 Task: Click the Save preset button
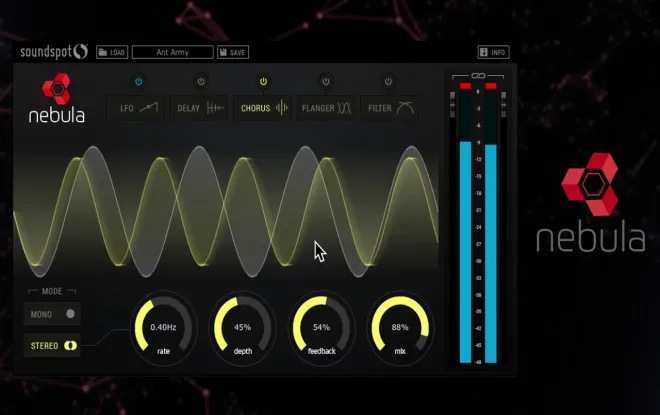click(x=233, y=52)
